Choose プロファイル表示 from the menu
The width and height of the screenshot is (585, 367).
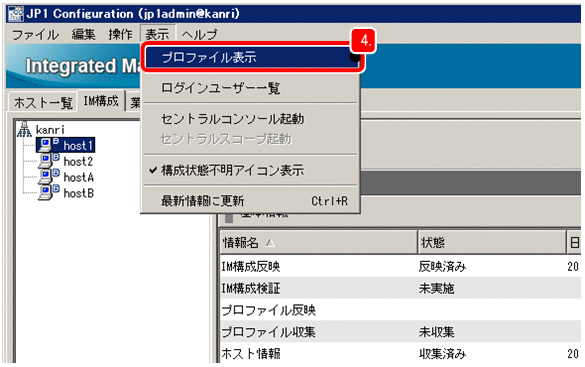tap(252, 57)
